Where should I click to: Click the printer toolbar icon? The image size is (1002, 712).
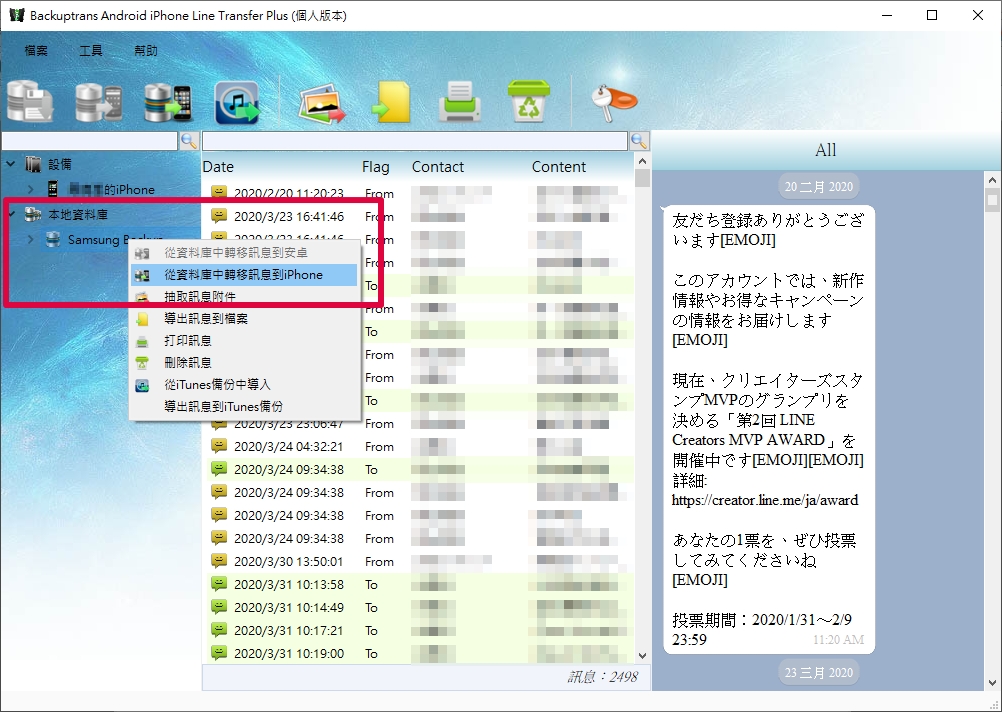[459, 102]
